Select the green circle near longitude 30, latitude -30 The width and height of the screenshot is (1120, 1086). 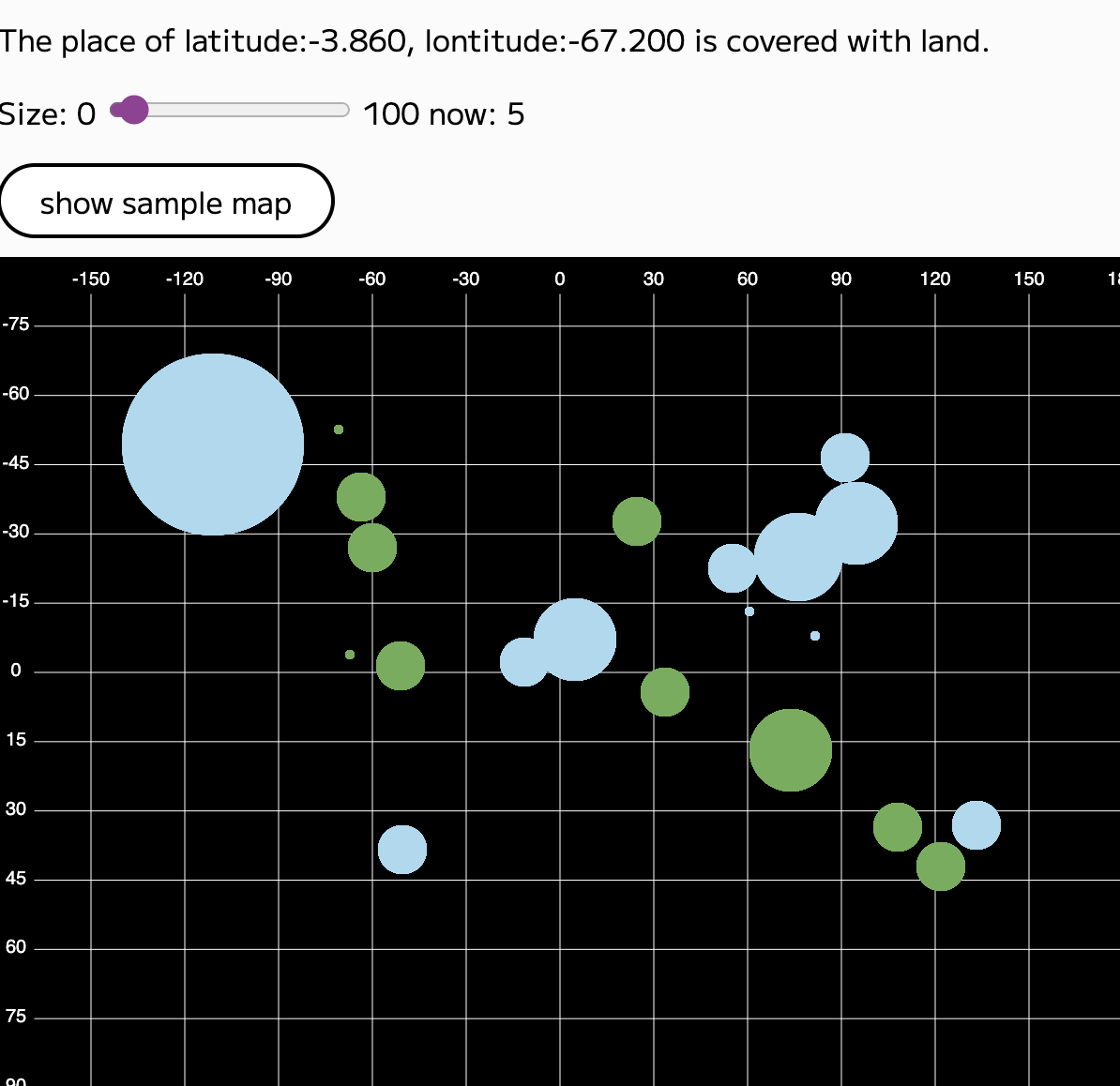pyautogui.click(x=637, y=521)
